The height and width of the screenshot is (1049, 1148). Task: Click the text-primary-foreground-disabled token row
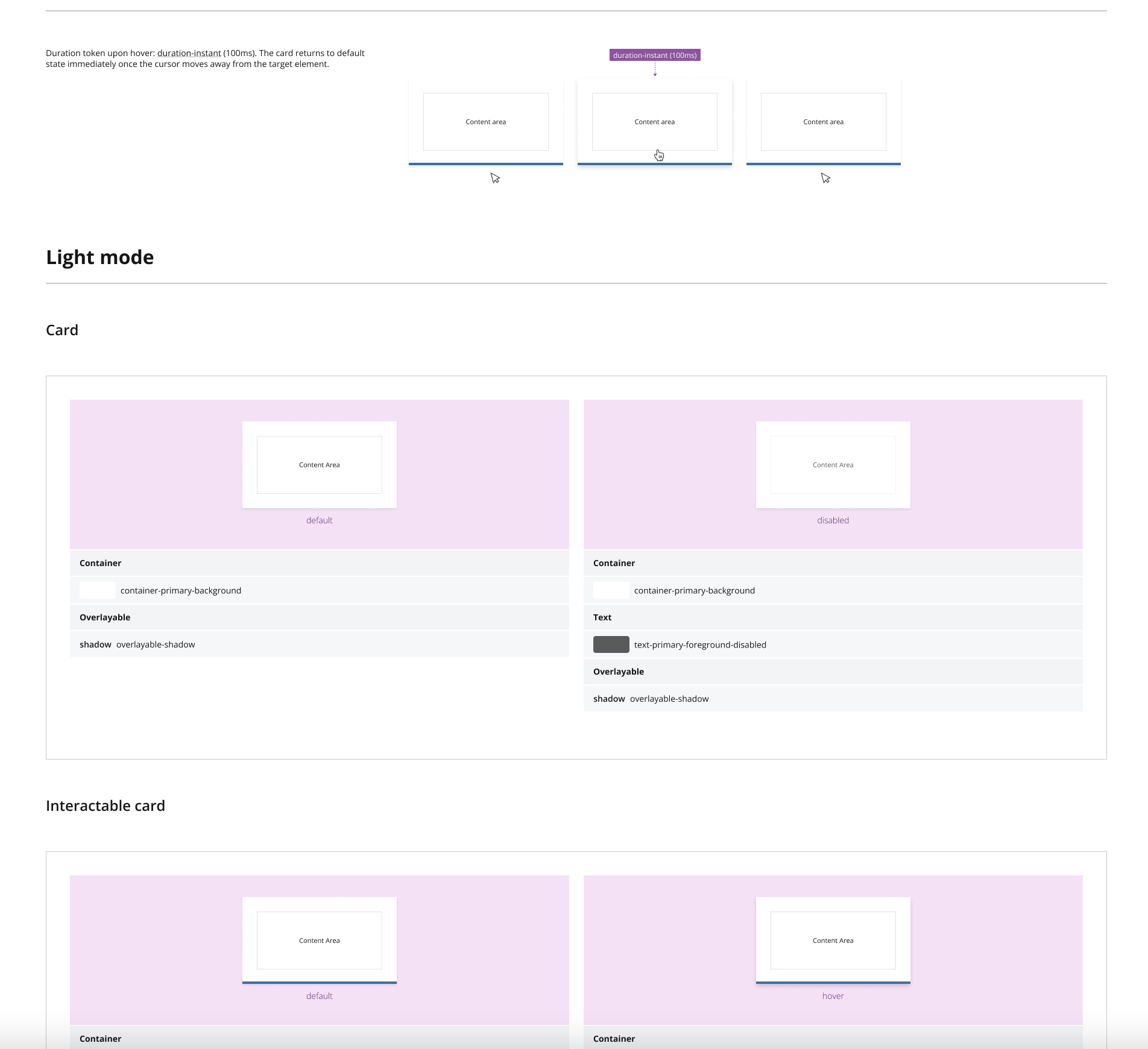click(699, 644)
